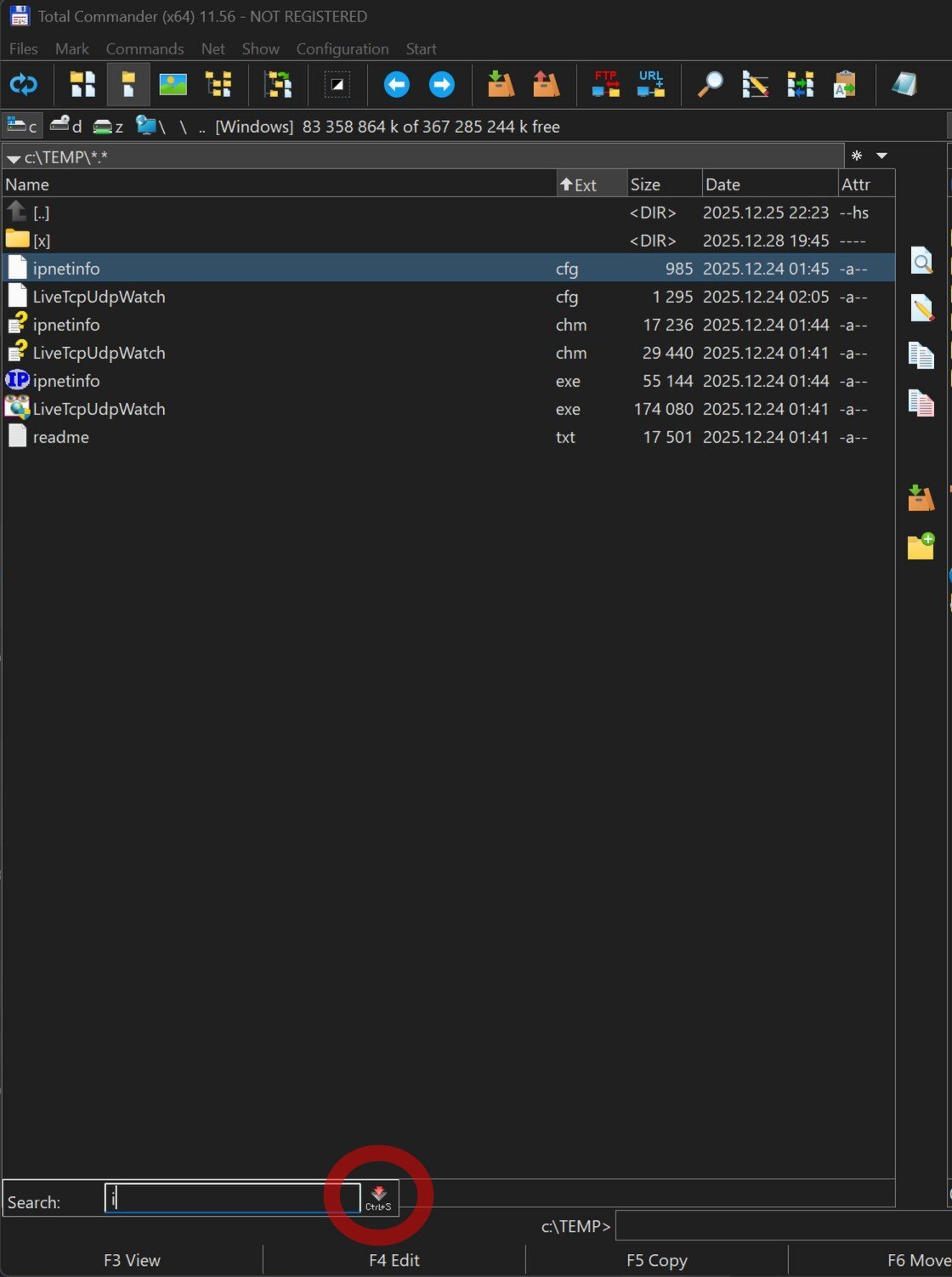Click vertical bar Edit pencil icon
The image size is (952, 1277).
(921, 308)
